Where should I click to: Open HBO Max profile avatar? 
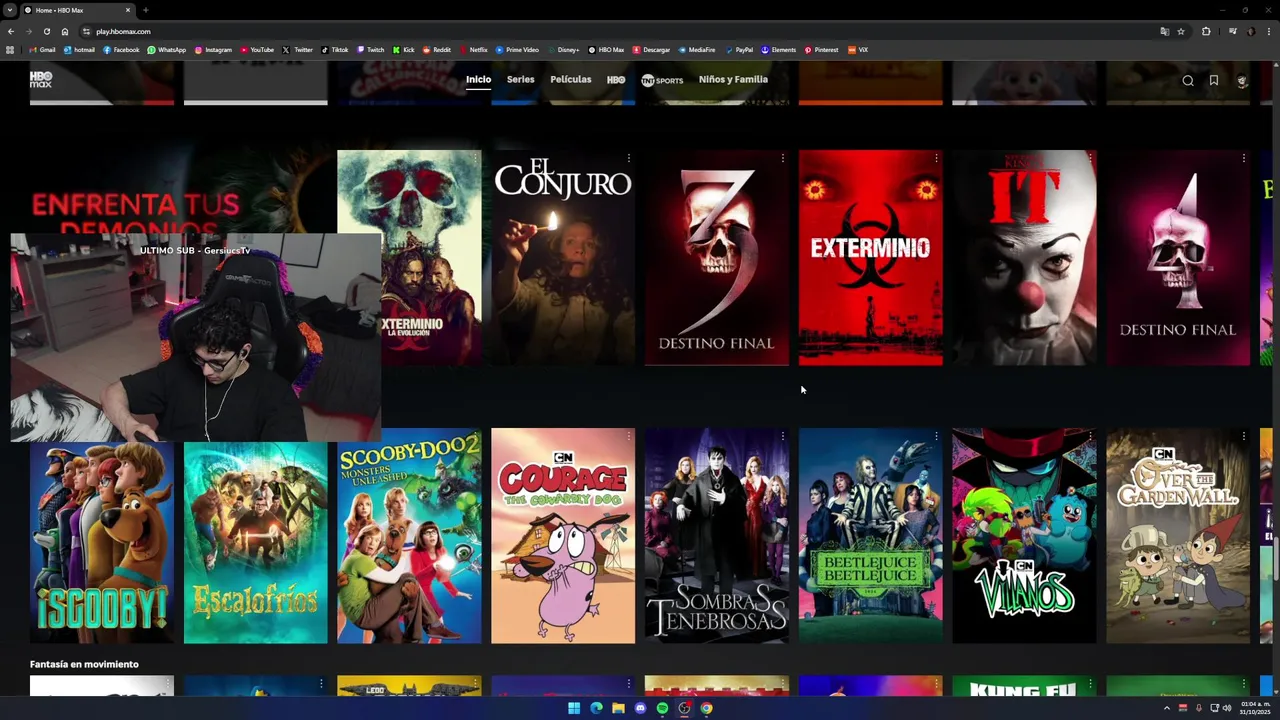pyautogui.click(x=1242, y=81)
